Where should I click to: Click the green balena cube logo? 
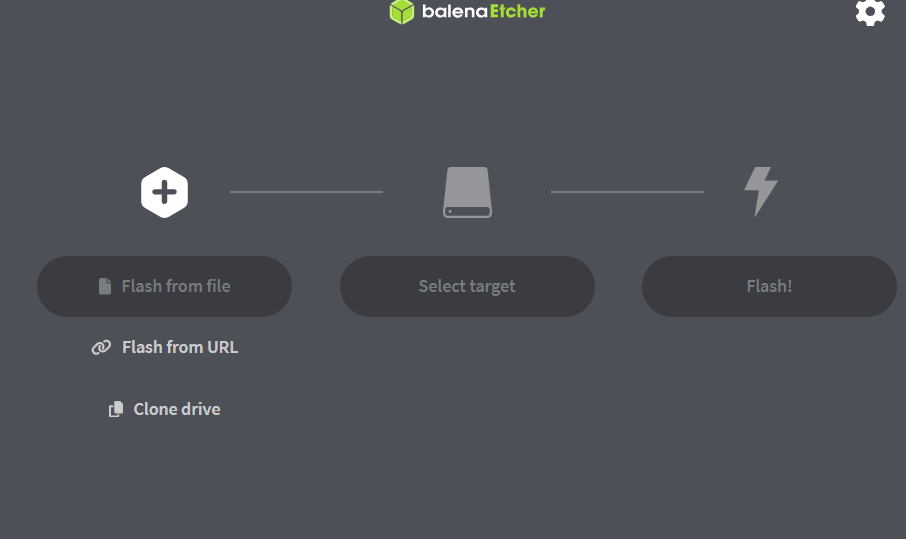[401, 12]
